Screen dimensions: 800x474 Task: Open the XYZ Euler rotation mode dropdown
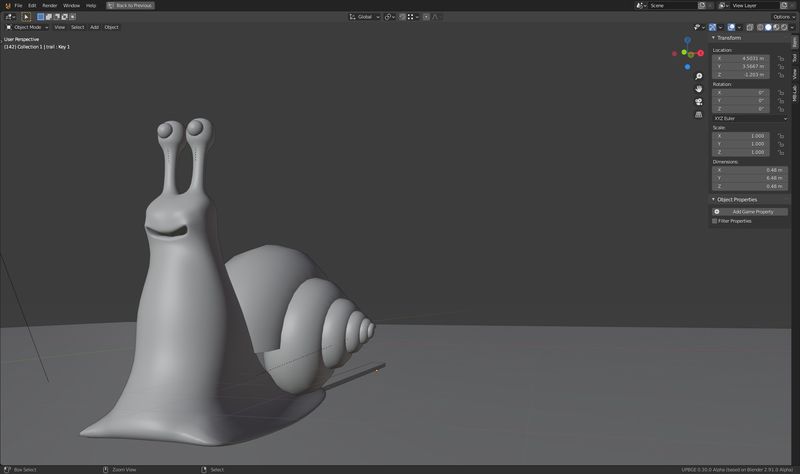coord(749,118)
